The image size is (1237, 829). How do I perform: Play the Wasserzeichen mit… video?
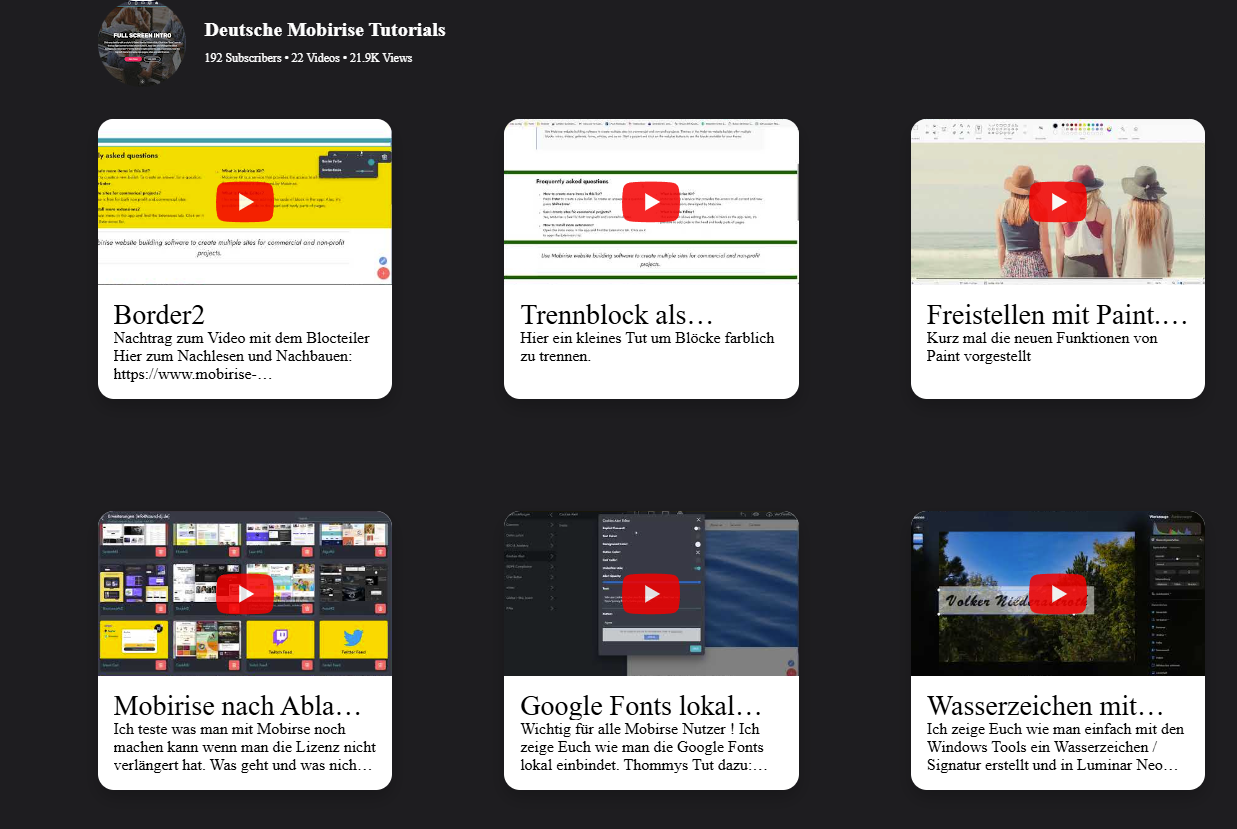click(x=1057, y=594)
